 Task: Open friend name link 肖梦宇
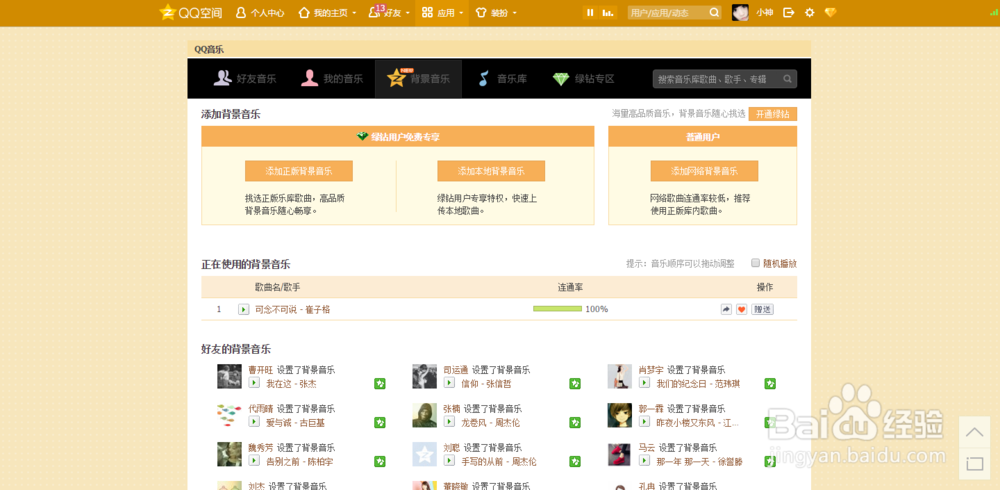tap(651, 370)
